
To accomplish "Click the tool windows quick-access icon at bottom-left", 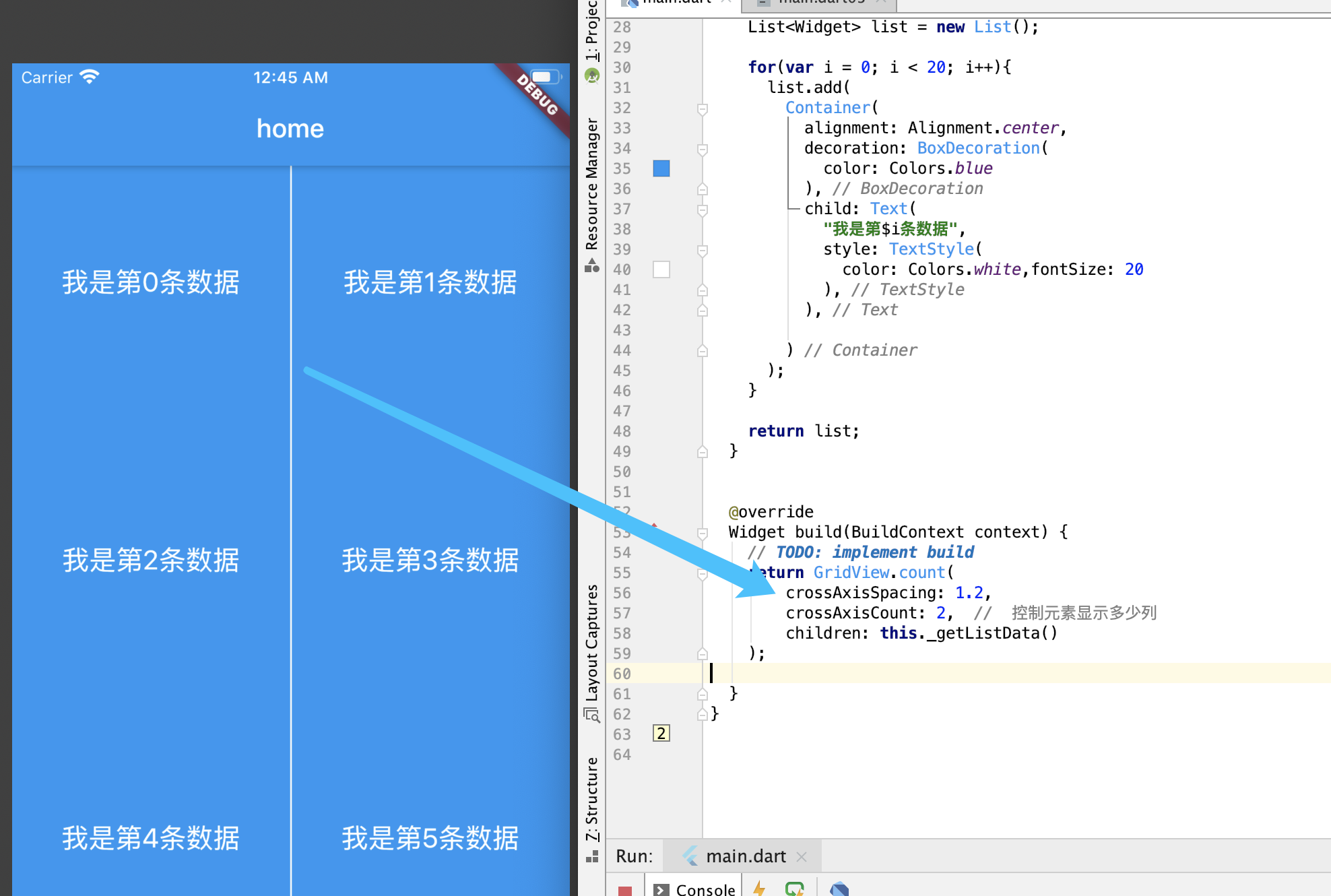I will coord(592,857).
